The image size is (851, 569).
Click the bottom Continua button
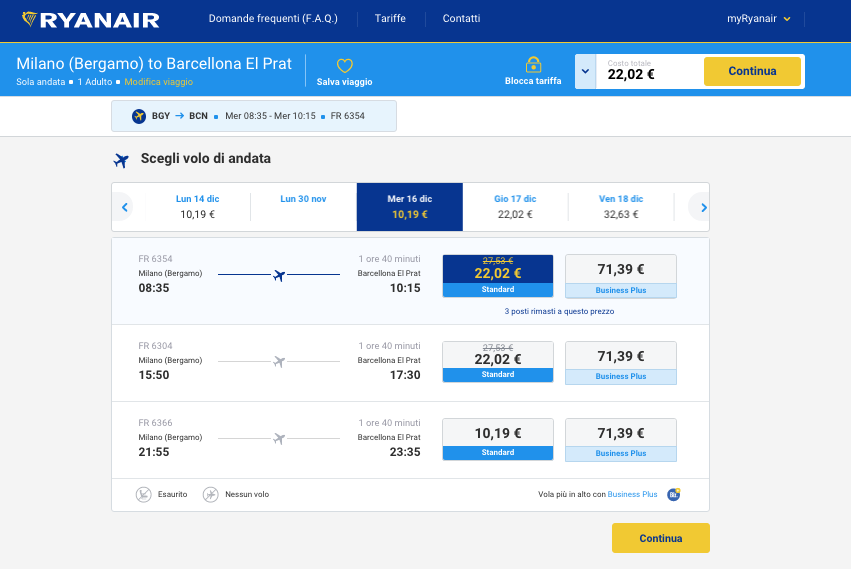(661, 538)
